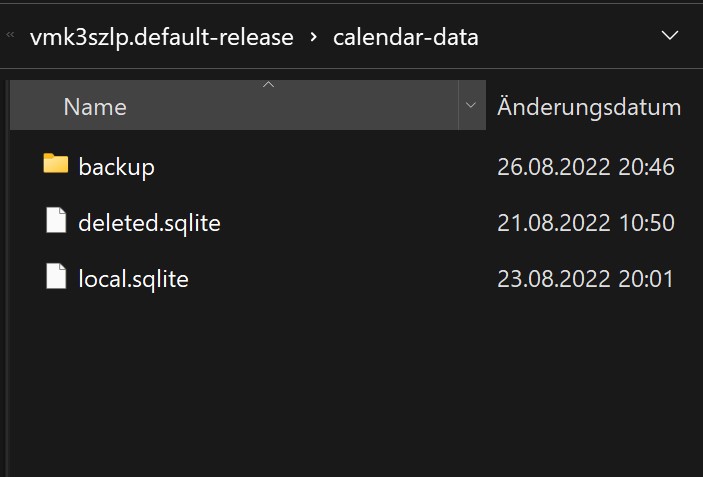Open the Name column filter dropdown
This screenshot has width=703, height=477.
click(471, 105)
